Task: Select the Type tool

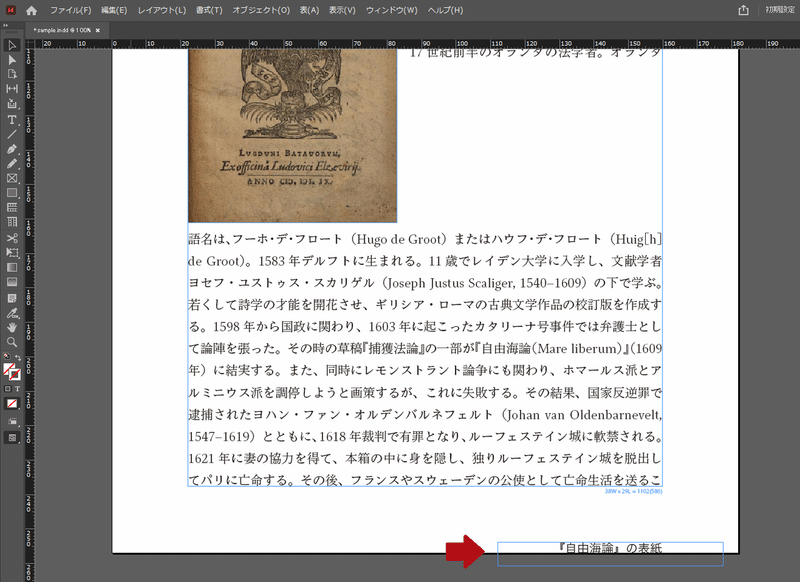Action: point(12,120)
